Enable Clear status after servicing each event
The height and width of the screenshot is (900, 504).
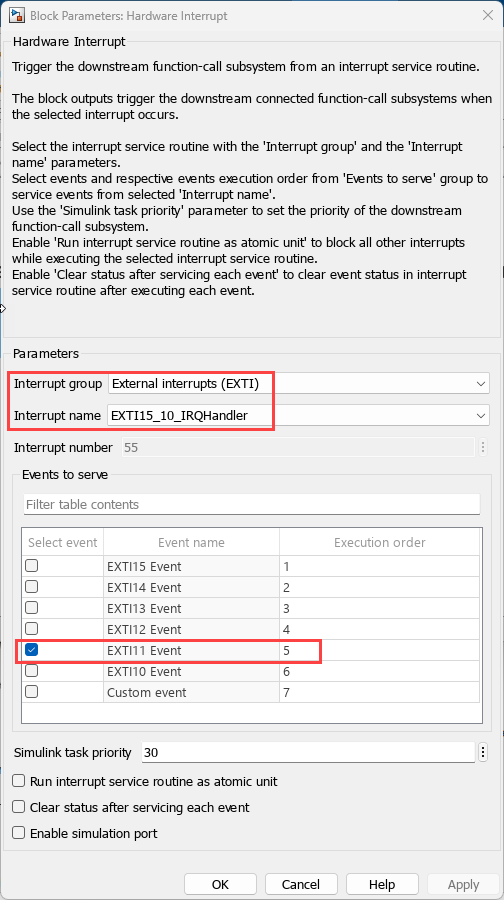tap(20, 807)
